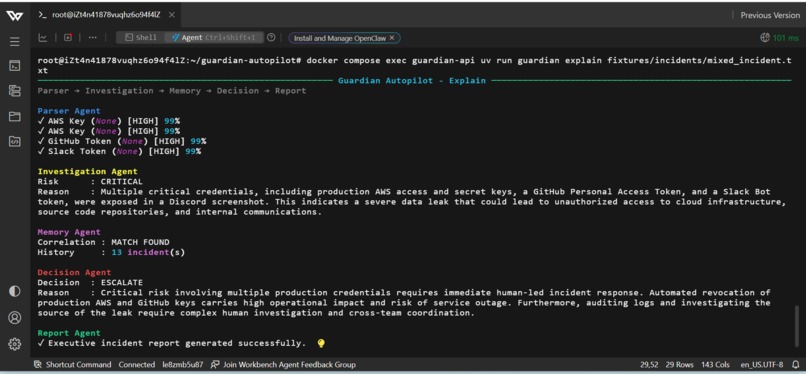
Task: Click the new session icon with red dot
Action: tap(68, 38)
